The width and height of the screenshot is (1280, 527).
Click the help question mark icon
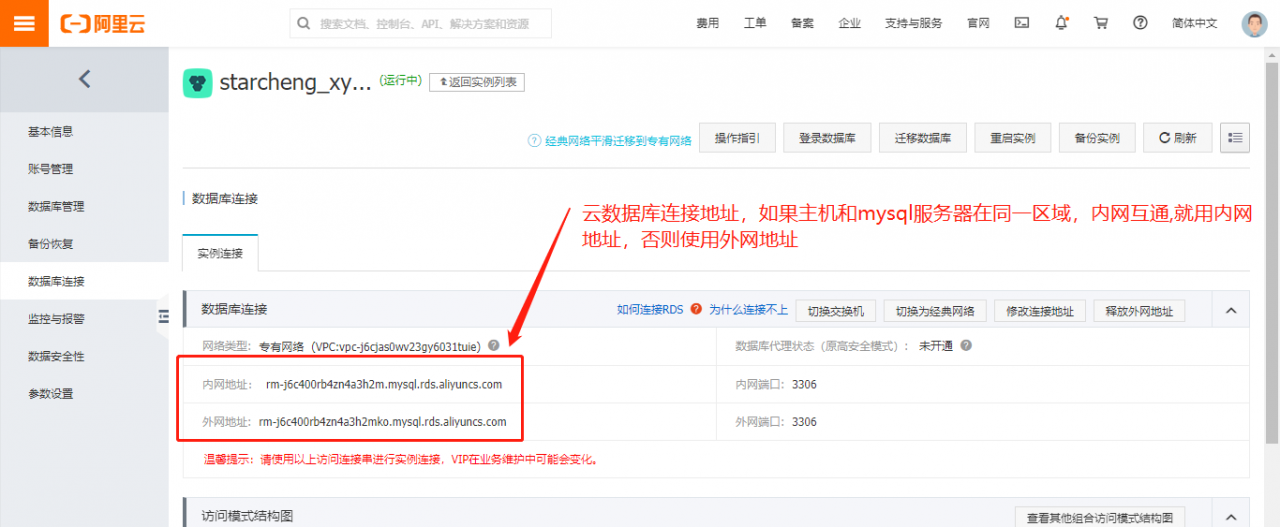coord(1140,23)
